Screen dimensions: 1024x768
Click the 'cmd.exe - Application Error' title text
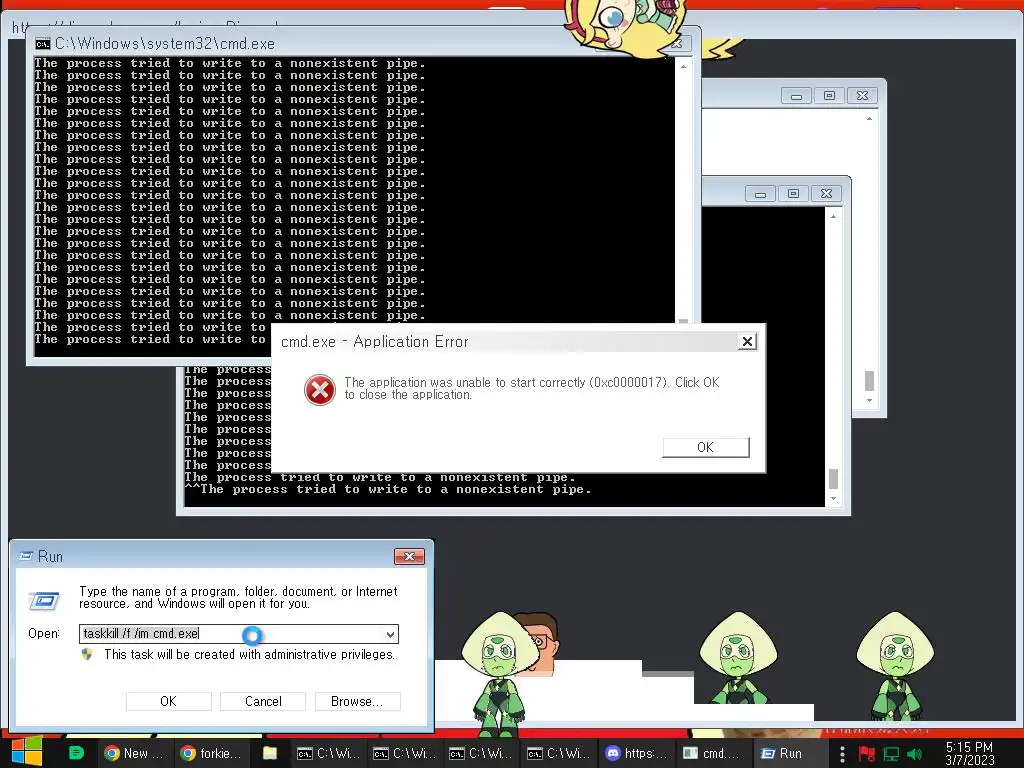tap(374, 342)
